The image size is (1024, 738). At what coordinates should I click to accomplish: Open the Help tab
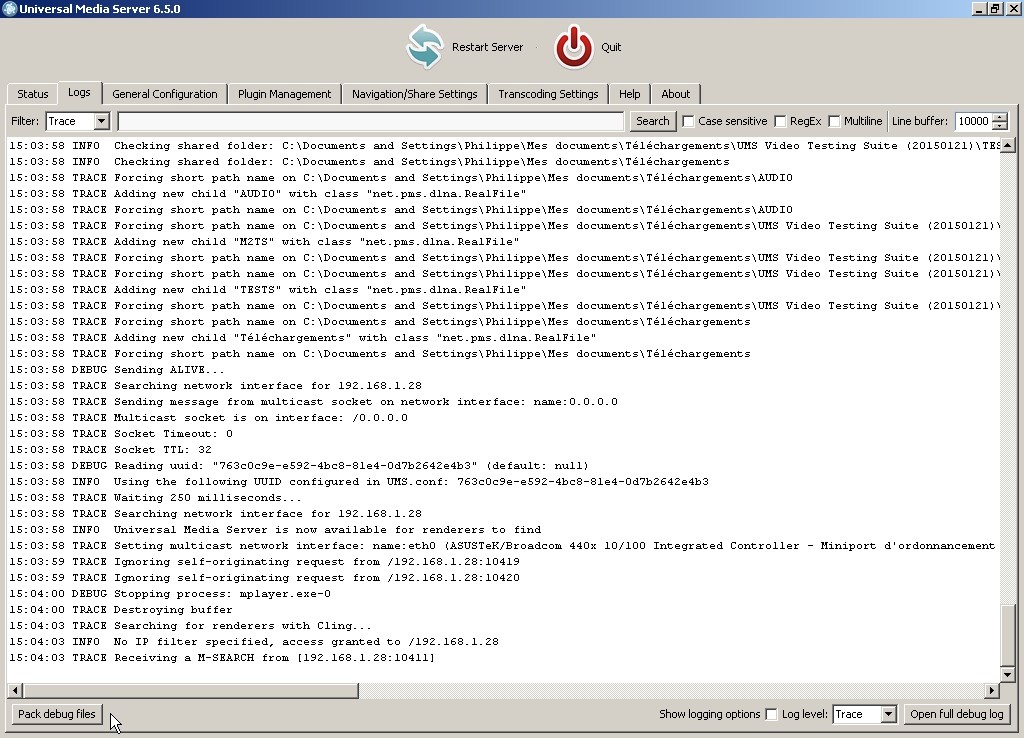coord(630,94)
